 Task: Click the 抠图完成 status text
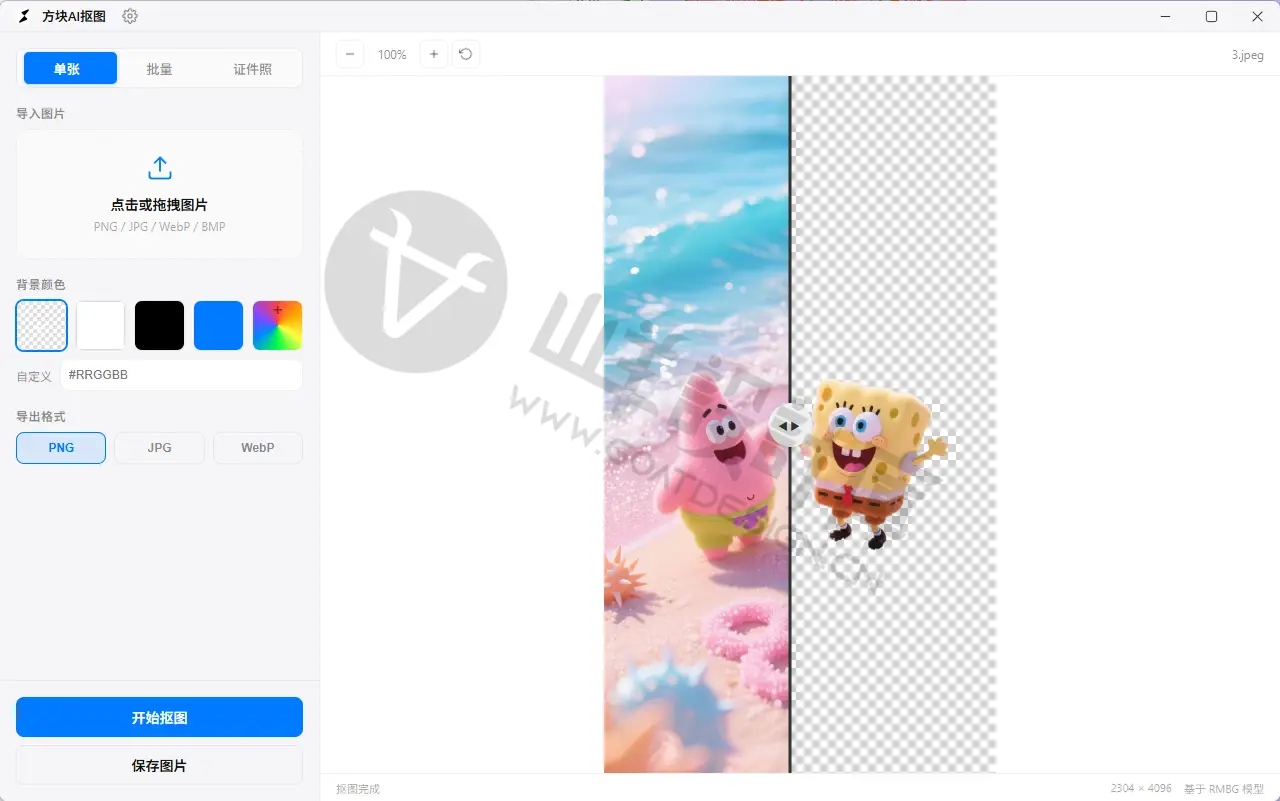[358, 789]
